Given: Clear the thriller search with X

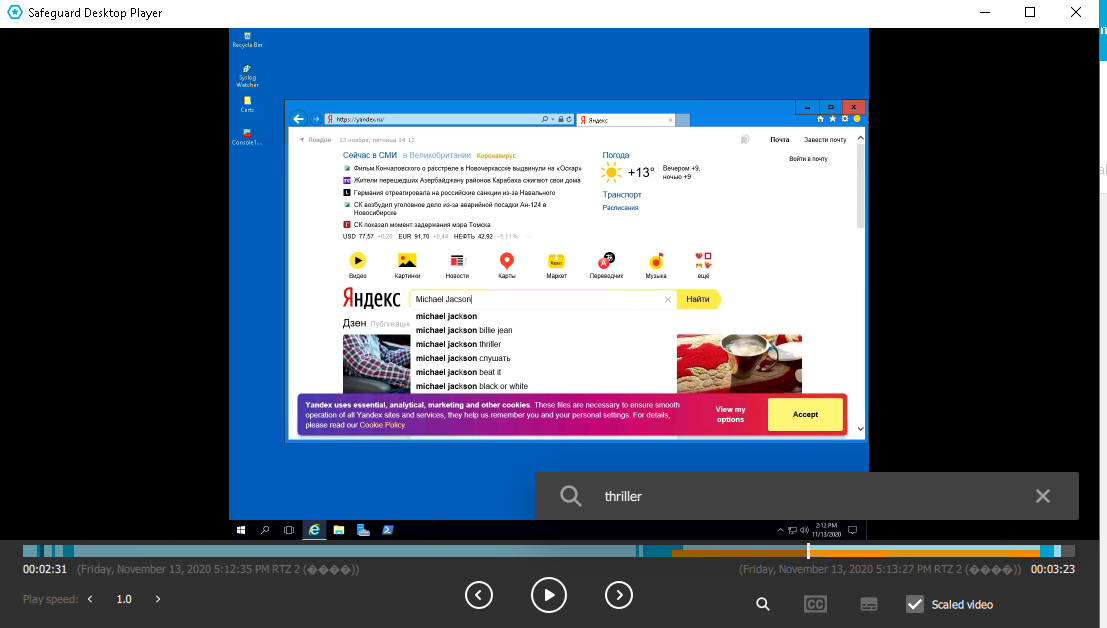Looking at the screenshot, I should pyautogui.click(x=1042, y=496).
